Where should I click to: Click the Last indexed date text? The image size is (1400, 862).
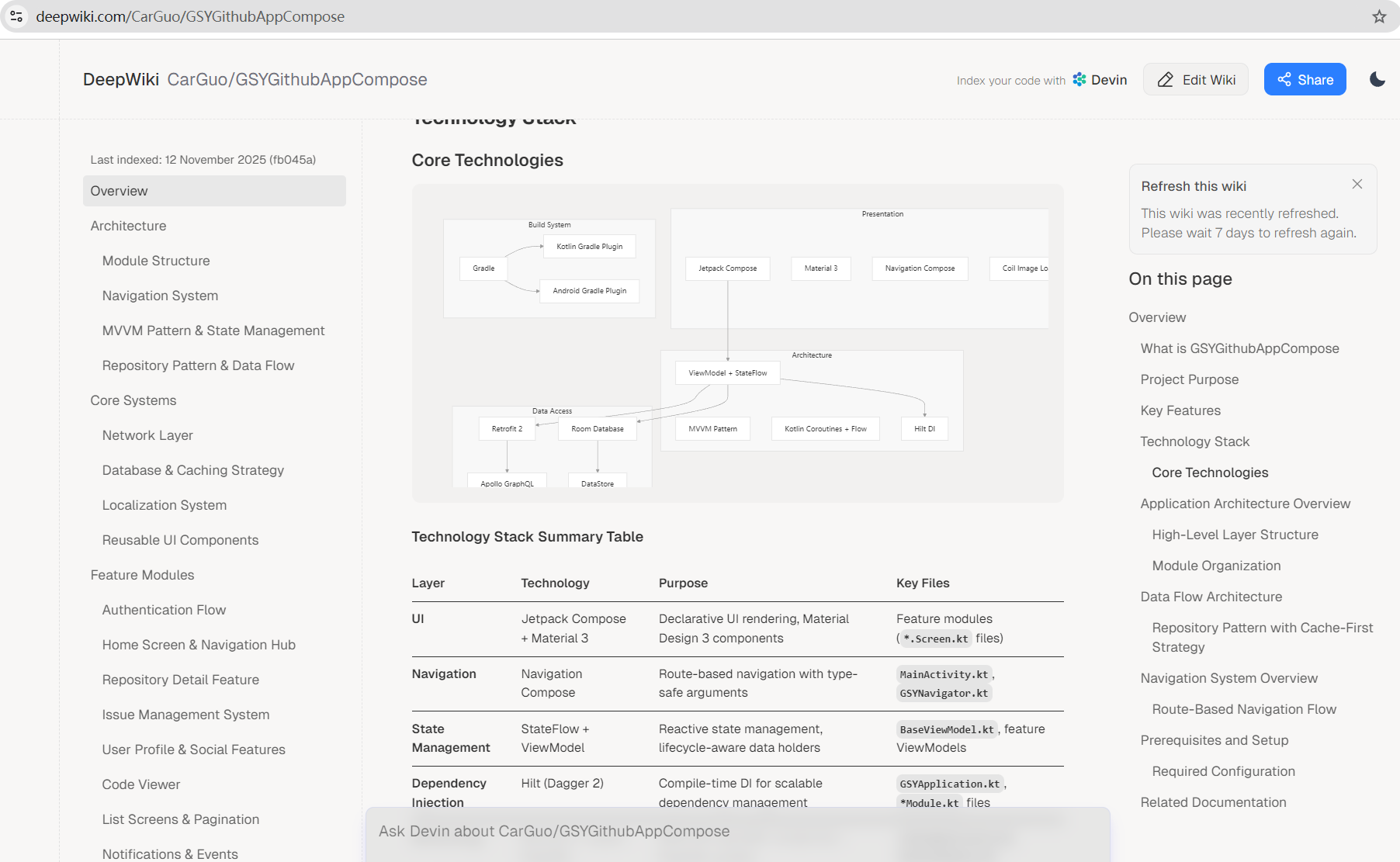pyautogui.click(x=203, y=160)
